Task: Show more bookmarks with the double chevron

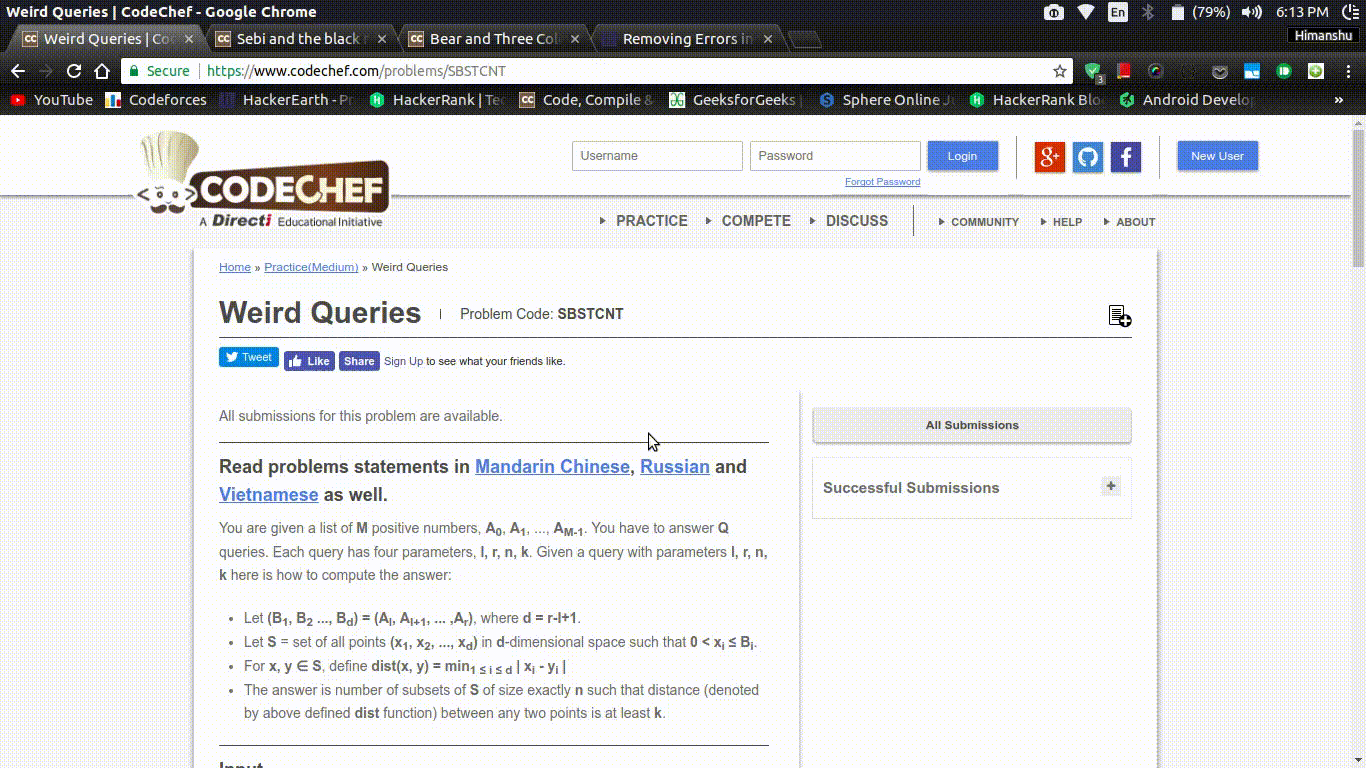Action: click(1339, 100)
